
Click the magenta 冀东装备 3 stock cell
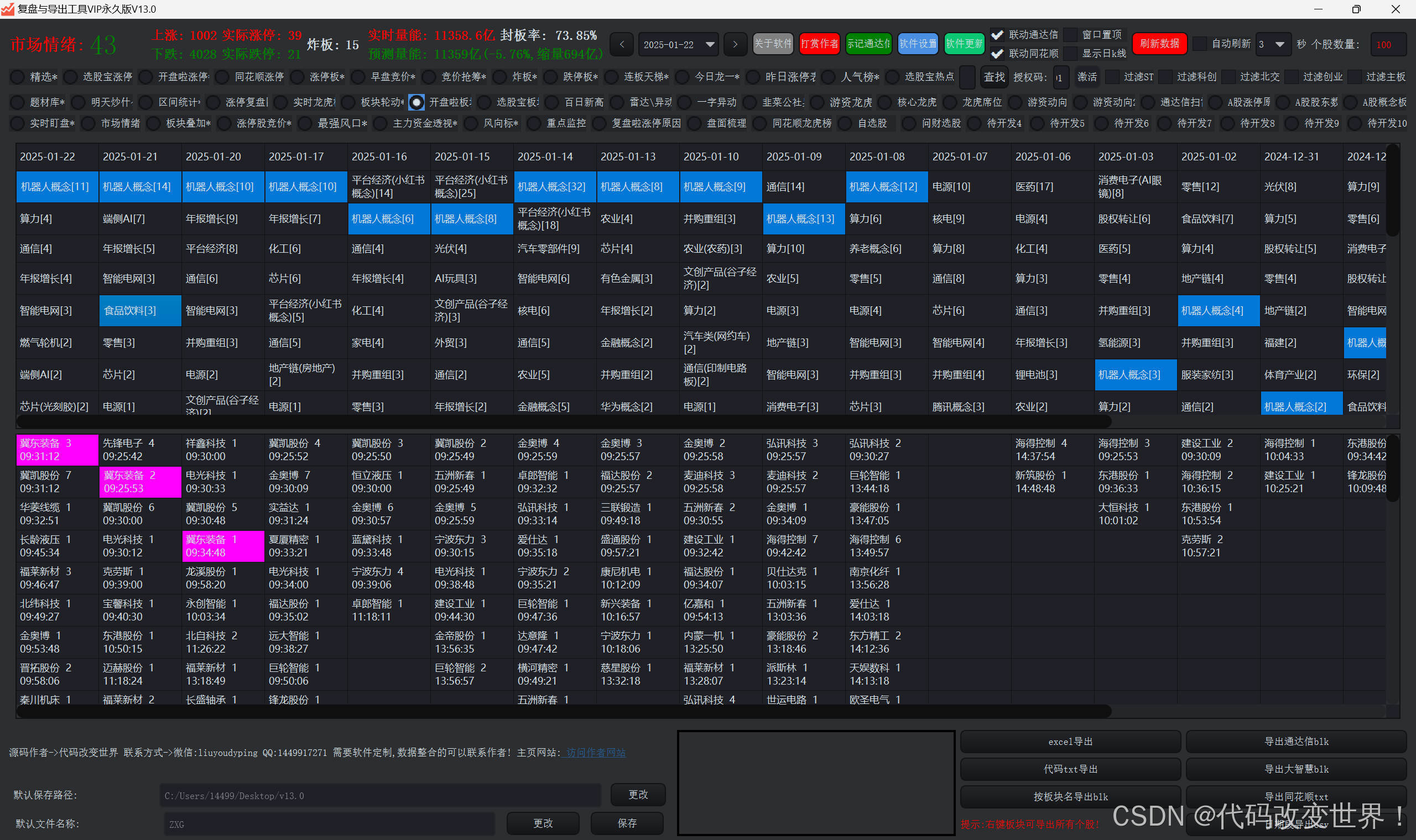[57, 450]
